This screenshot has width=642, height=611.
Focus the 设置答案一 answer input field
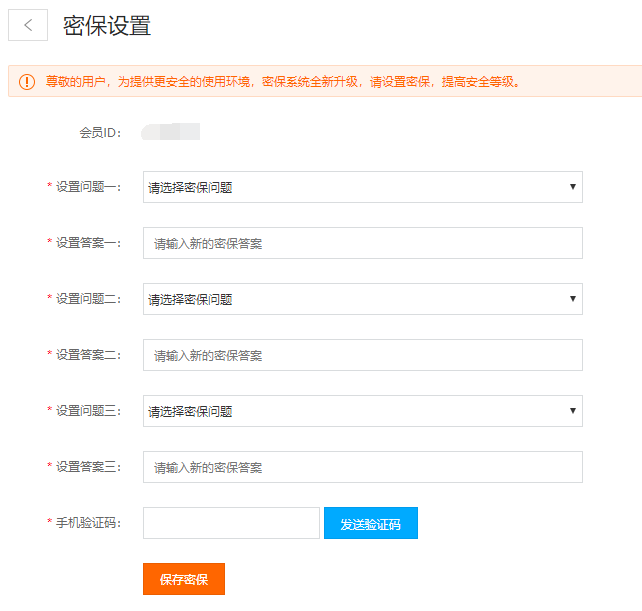[362, 243]
